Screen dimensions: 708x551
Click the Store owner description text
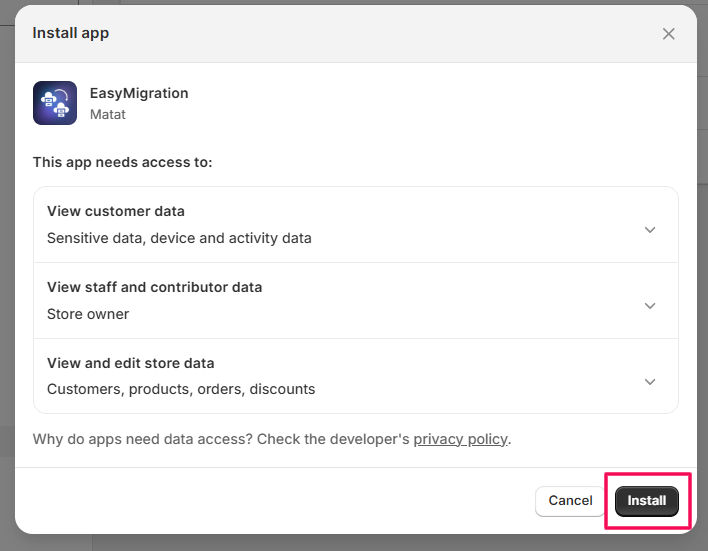pos(88,314)
